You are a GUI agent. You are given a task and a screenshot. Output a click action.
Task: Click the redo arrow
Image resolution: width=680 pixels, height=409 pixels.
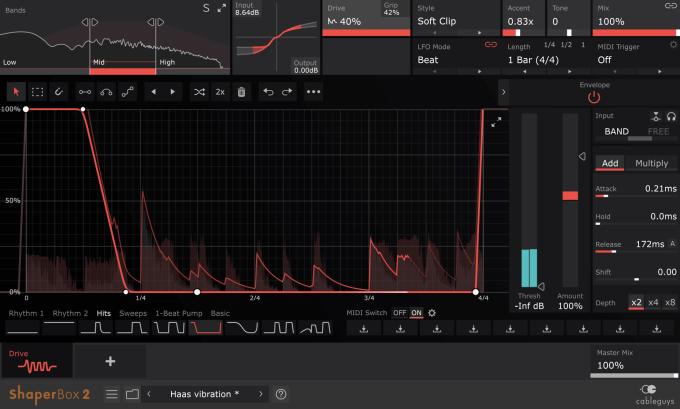[287, 92]
